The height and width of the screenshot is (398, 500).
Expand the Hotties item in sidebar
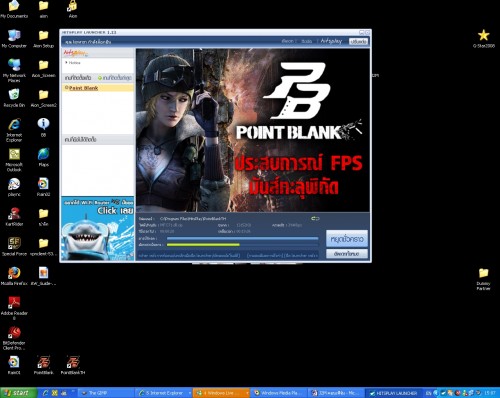[x=73, y=62]
